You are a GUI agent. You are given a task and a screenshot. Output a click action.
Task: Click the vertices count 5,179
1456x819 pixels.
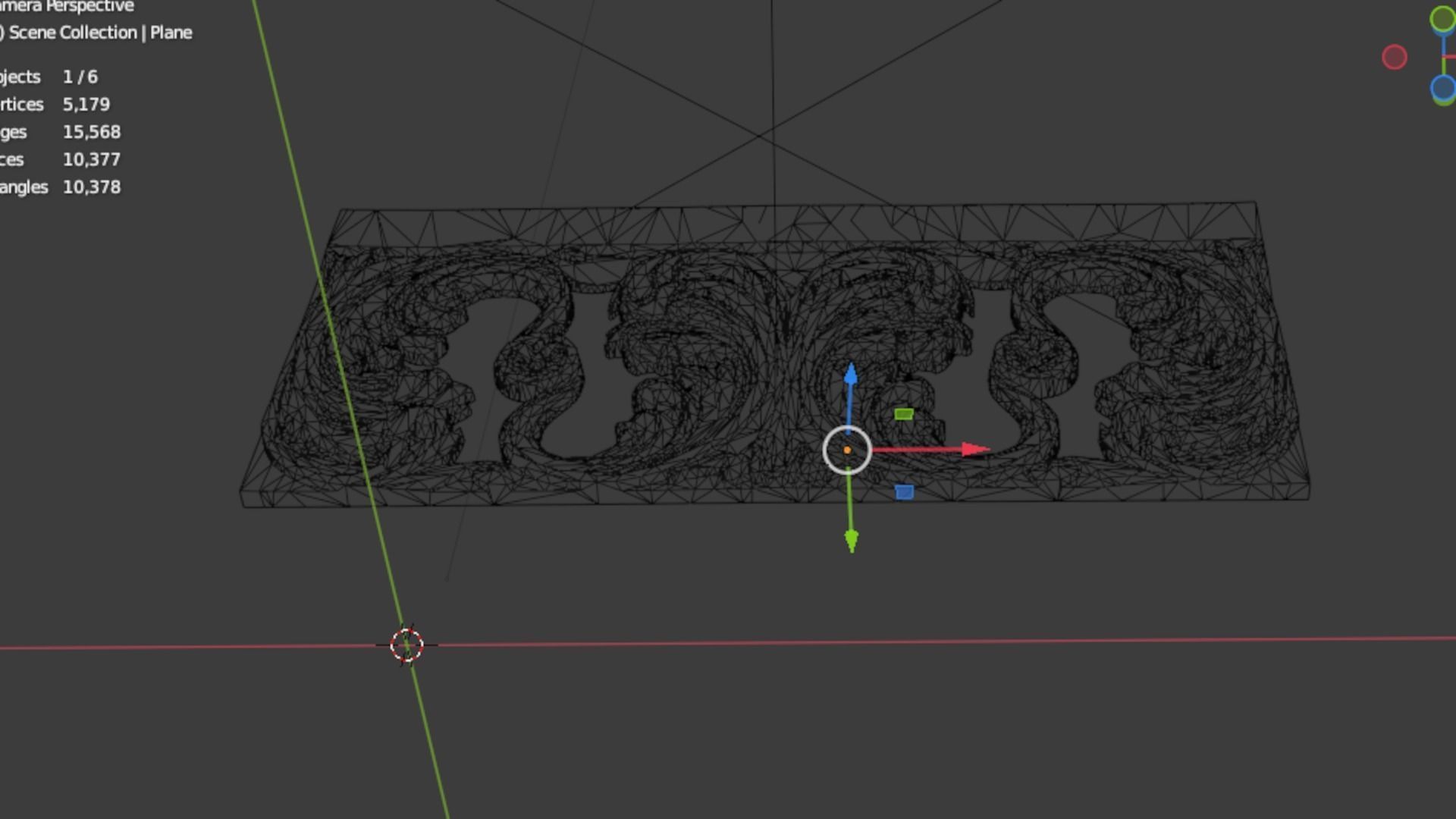pos(86,104)
